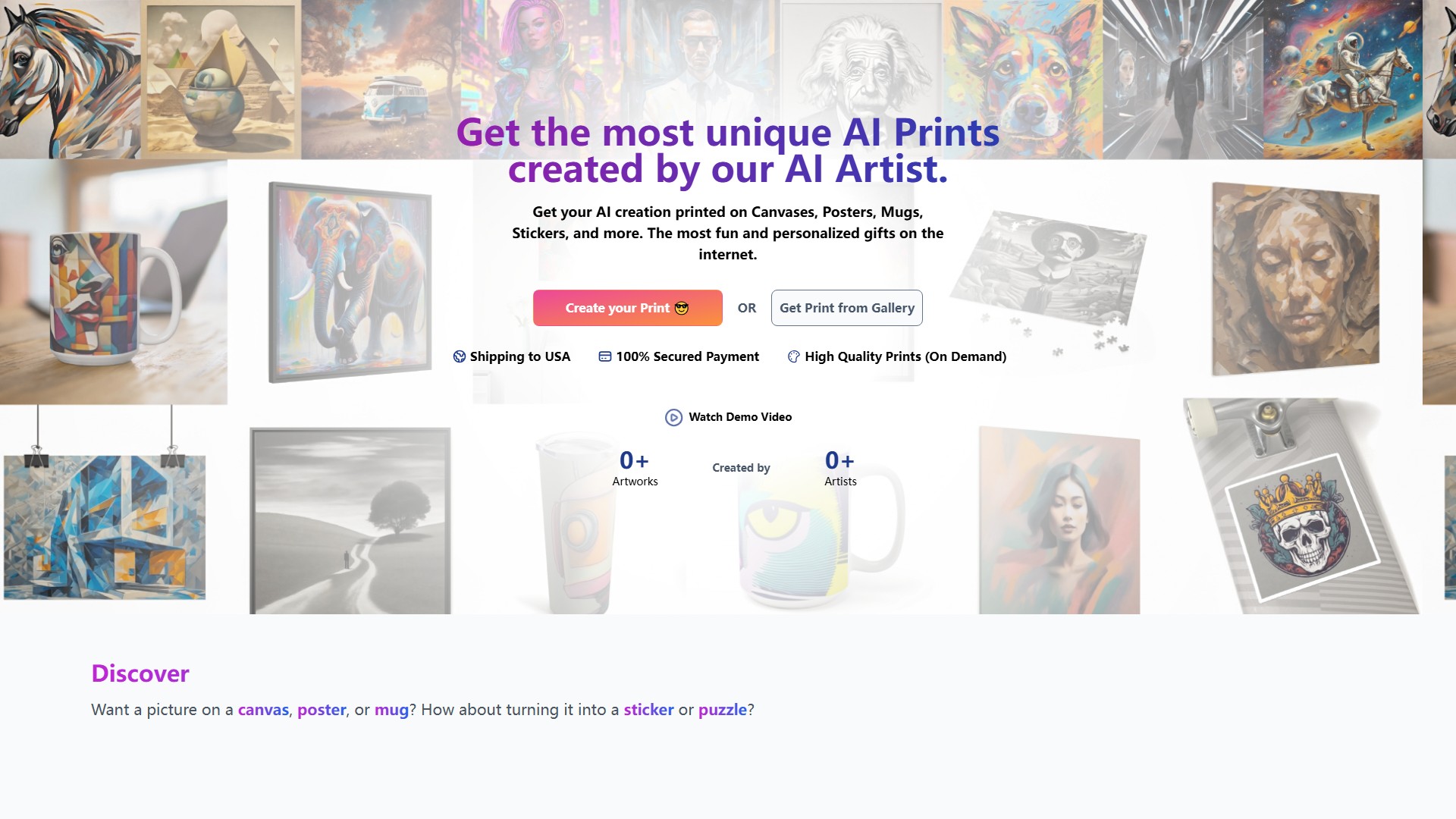Image resolution: width=1456 pixels, height=819 pixels.
Task: Click the play icon beside Watch Demo Video
Action: tap(673, 417)
